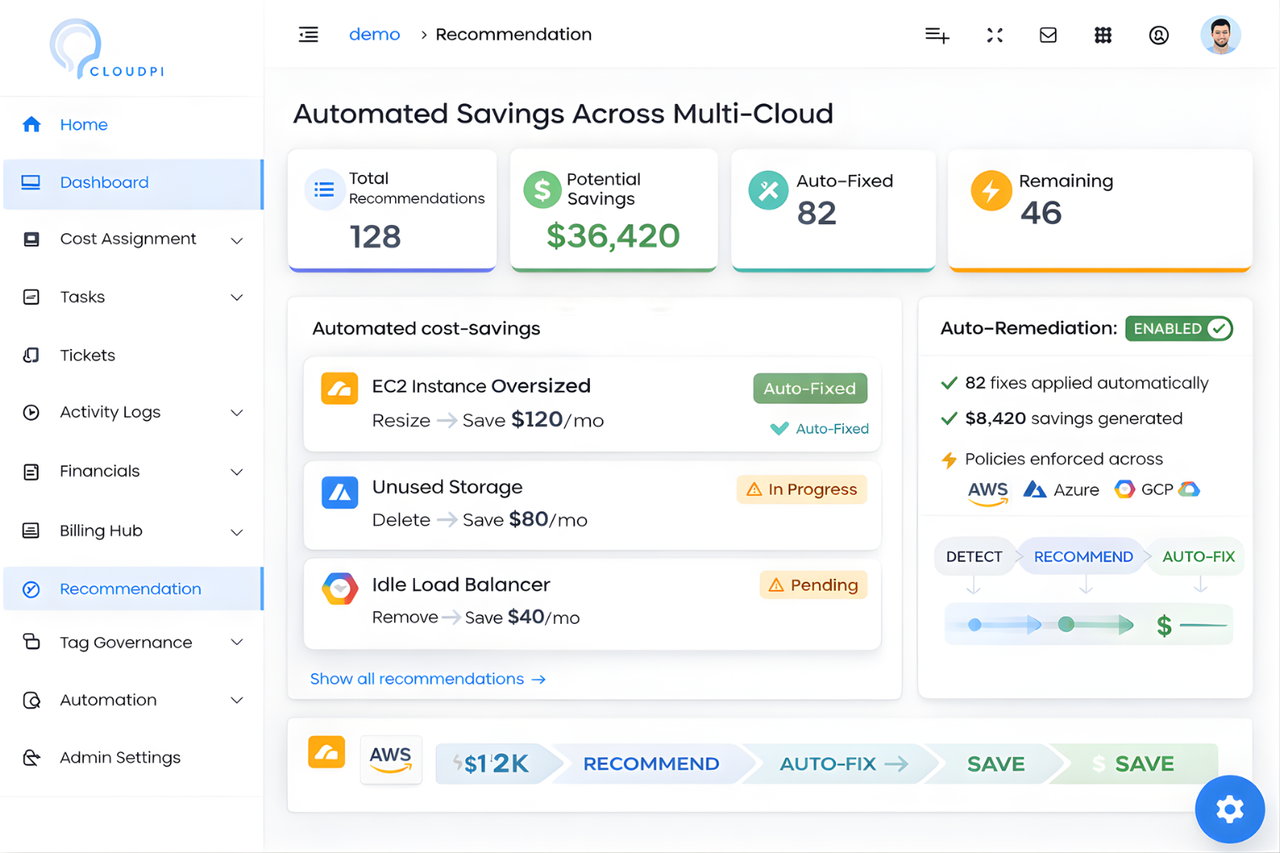Select the Tickets sidebar icon
The height and width of the screenshot is (853, 1280).
31,355
